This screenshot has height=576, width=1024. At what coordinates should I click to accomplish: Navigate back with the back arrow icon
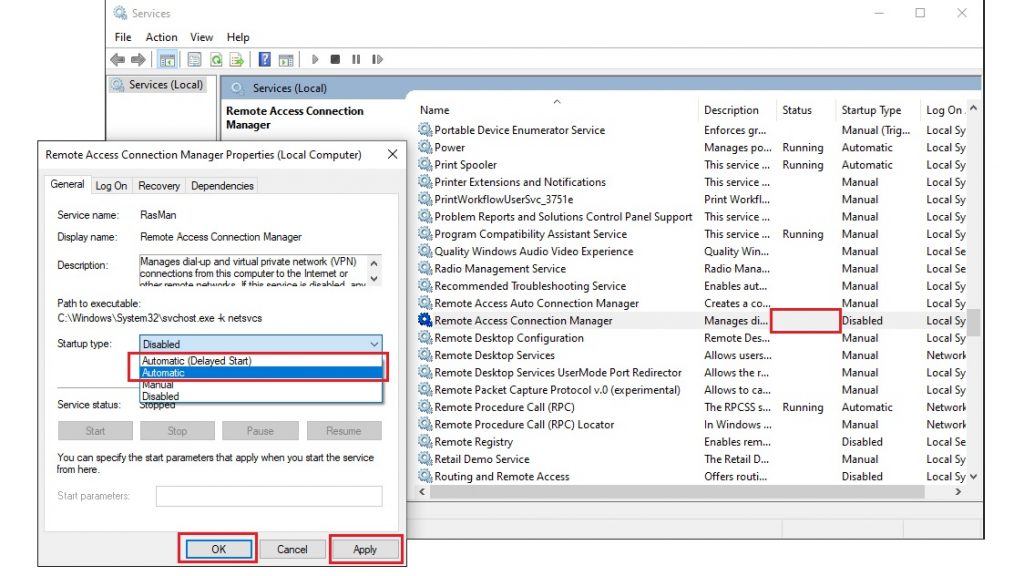pyautogui.click(x=118, y=59)
